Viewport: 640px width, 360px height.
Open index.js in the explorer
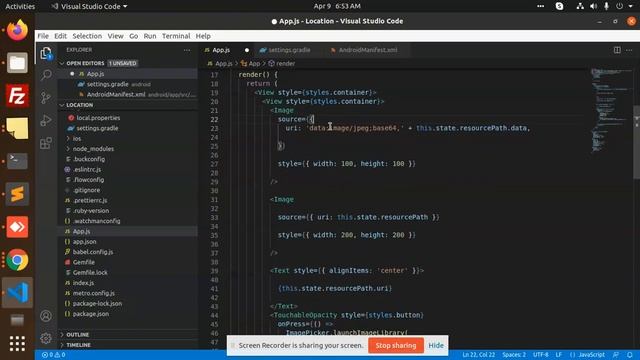click(x=83, y=283)
